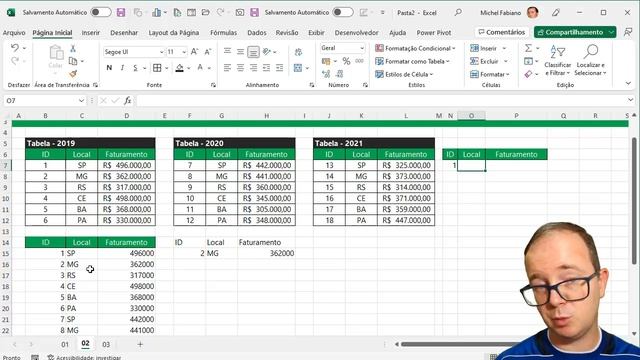The image size is (640, 360).
Task: Click the Clear eraser icon
Action: tap(529, 74)
